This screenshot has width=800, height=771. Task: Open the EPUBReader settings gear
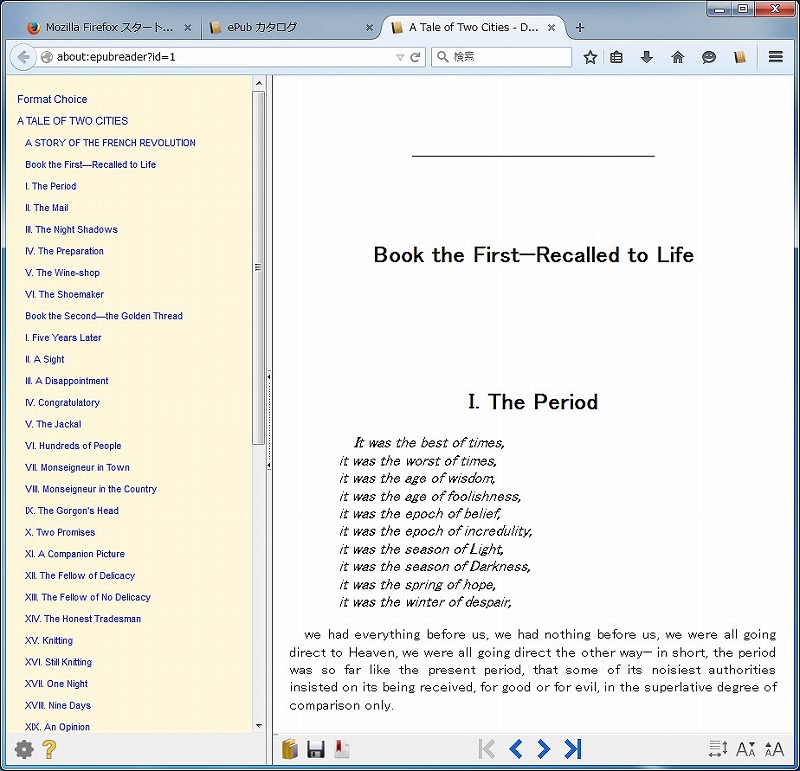(x=24, y=749)
